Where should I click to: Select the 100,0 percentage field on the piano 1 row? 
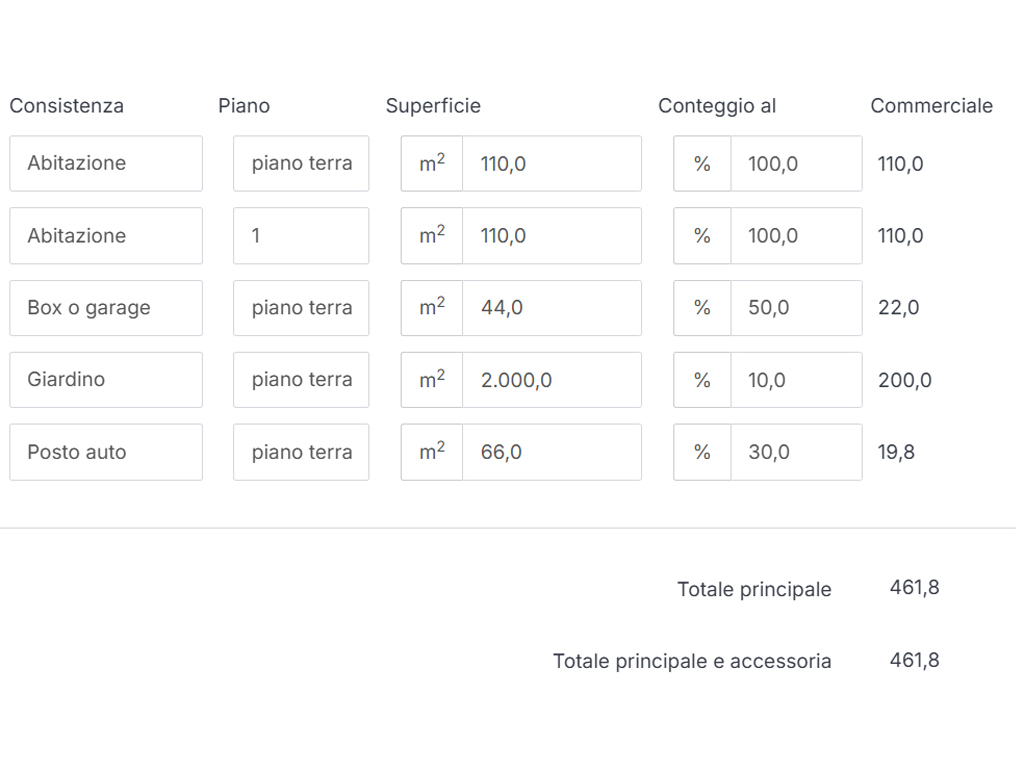(796, 236)
